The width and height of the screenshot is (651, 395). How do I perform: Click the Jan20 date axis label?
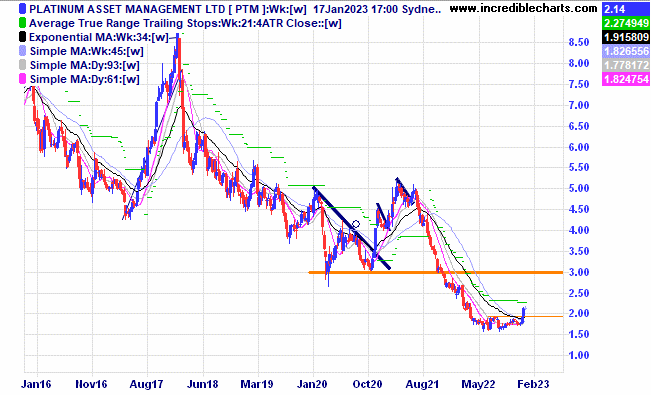point(312,384)
